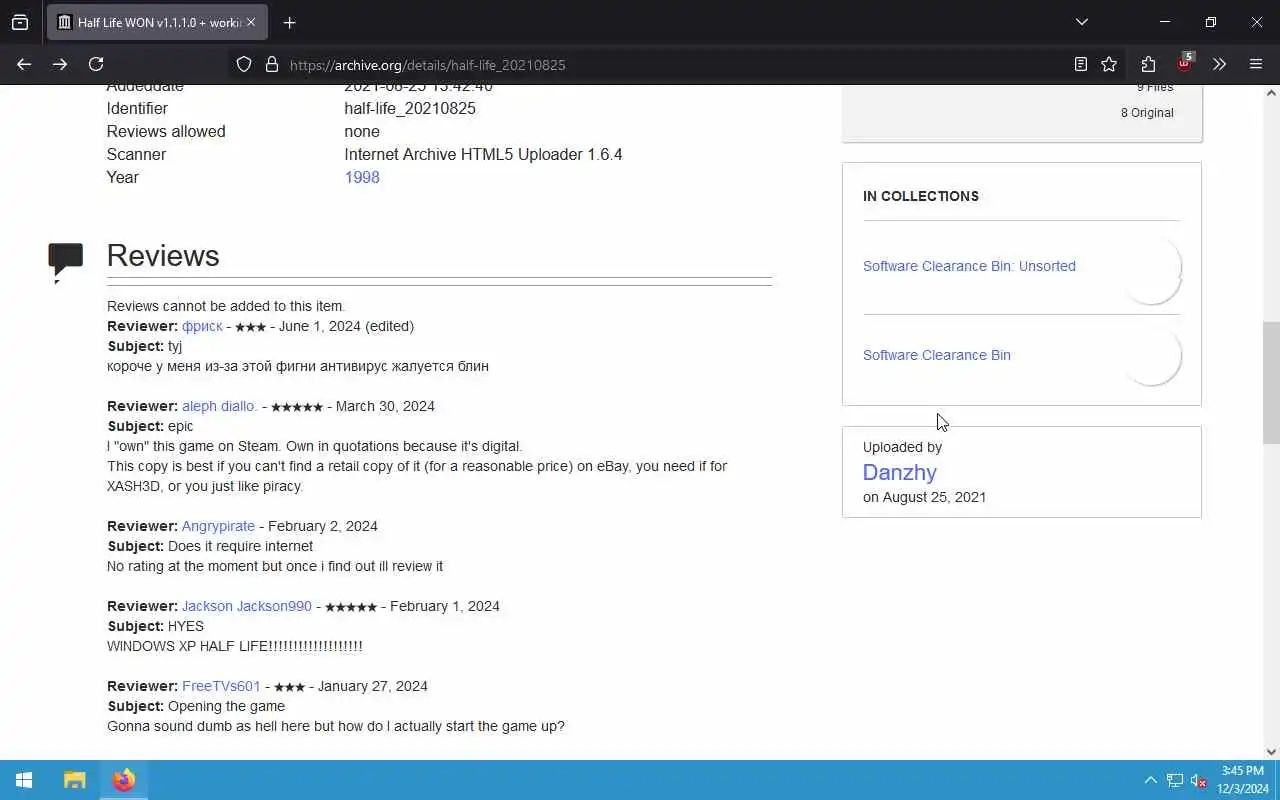Click scrollbar up arrow

click(1271, 93)
